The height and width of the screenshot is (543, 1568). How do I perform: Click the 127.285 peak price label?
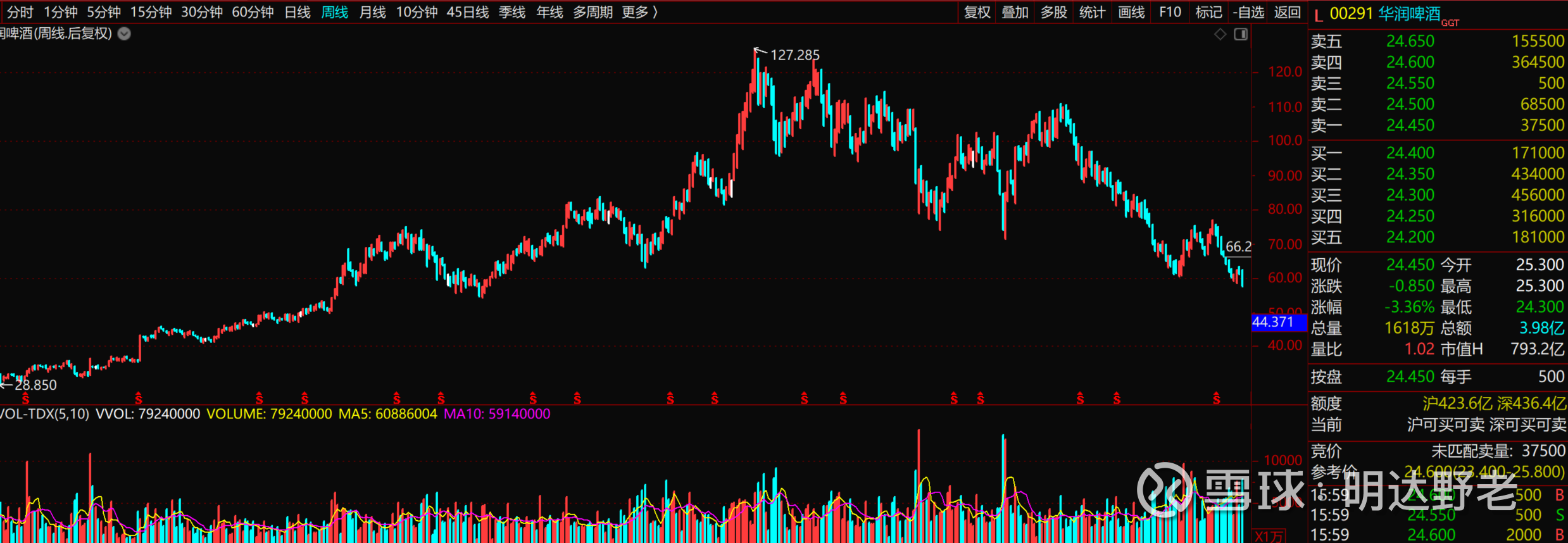tap(795, 55)
